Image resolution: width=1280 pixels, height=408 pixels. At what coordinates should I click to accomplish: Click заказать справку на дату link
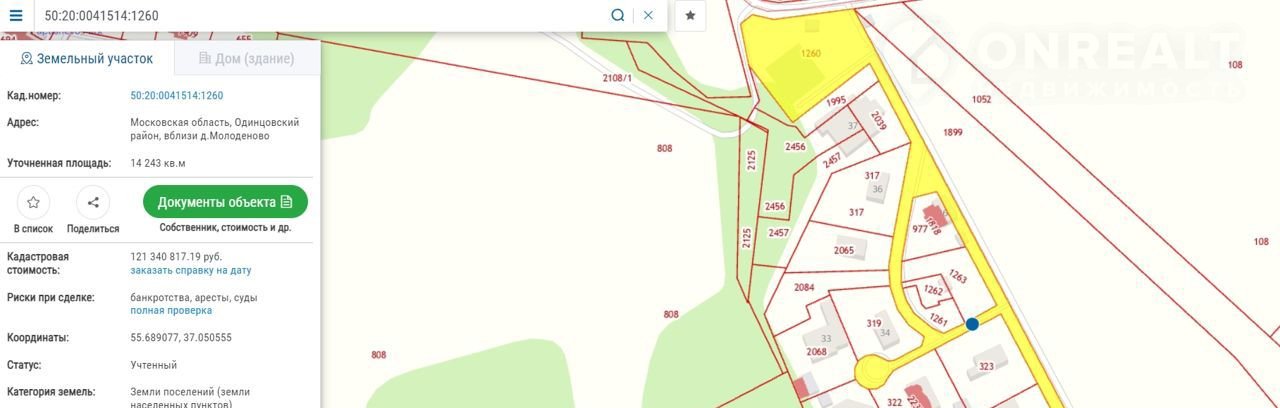click(190, 270)
